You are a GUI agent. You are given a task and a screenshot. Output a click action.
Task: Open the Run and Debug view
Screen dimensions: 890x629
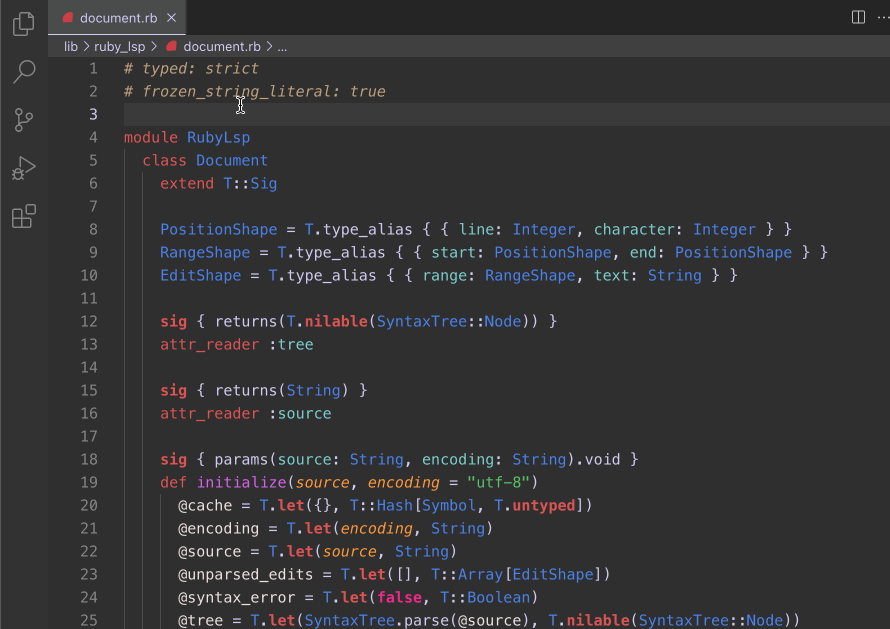23,167
